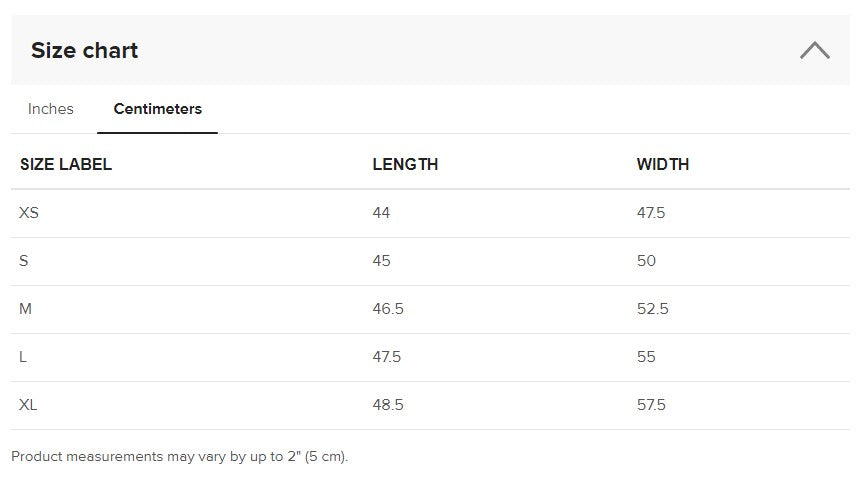Click the SIZE LABEL column header

point(66,165)
